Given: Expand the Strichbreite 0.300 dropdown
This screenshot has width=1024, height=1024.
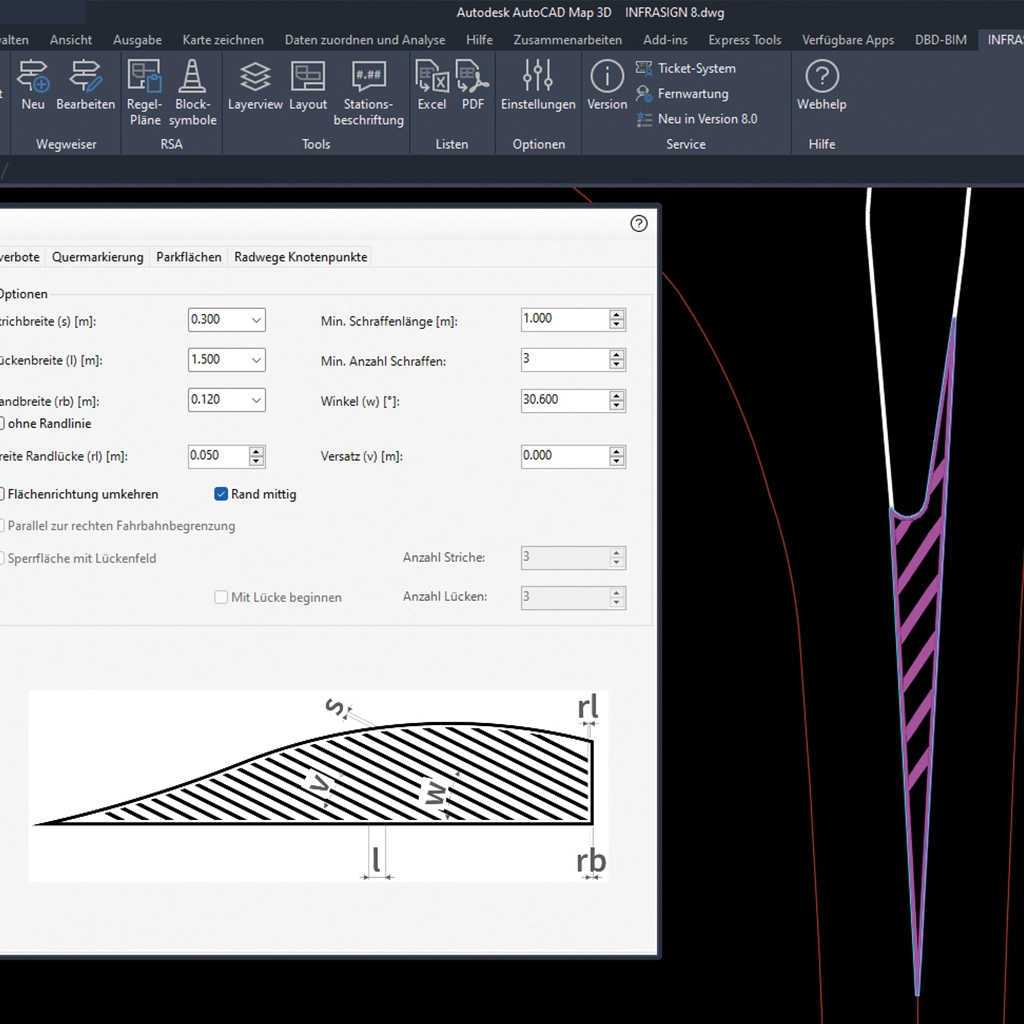Looking at the screenshot, I should coord(257,320).
